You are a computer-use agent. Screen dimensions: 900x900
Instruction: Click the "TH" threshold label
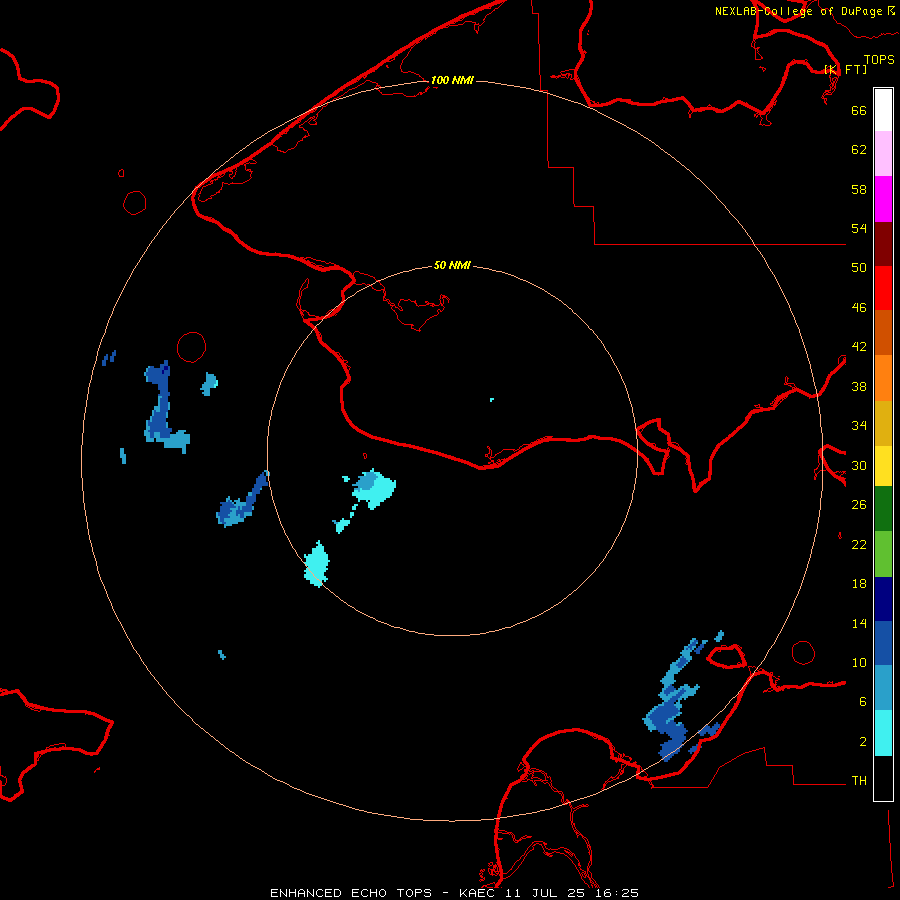(x=859, y=781)
